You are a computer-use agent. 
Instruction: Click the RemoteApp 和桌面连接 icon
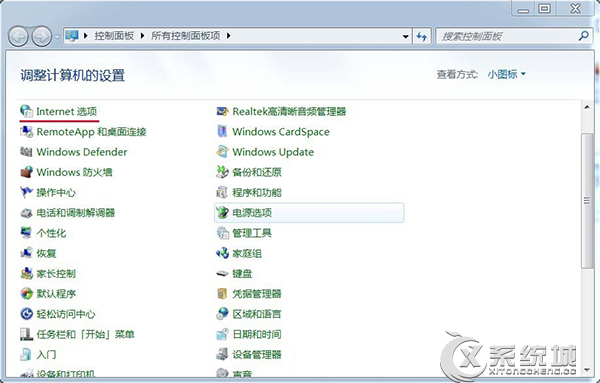(x=26, y=132)
